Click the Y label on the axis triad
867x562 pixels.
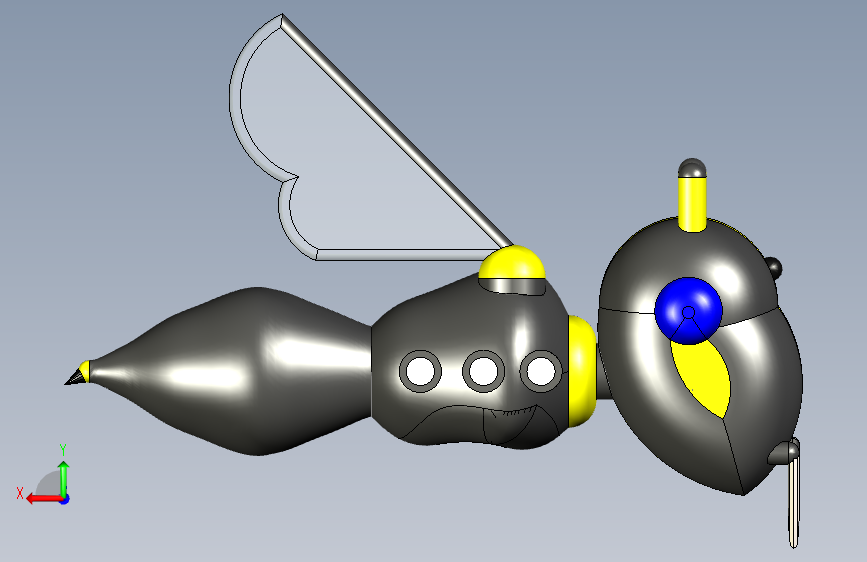(63, 450)
